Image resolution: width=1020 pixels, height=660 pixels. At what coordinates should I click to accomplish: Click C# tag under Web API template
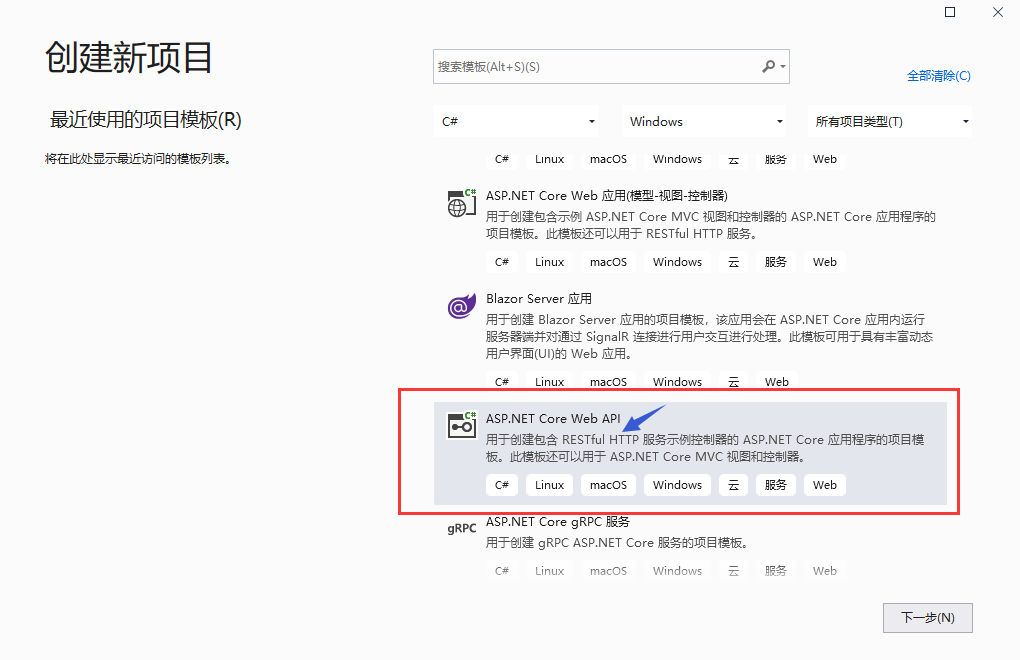tap(502, 485)
